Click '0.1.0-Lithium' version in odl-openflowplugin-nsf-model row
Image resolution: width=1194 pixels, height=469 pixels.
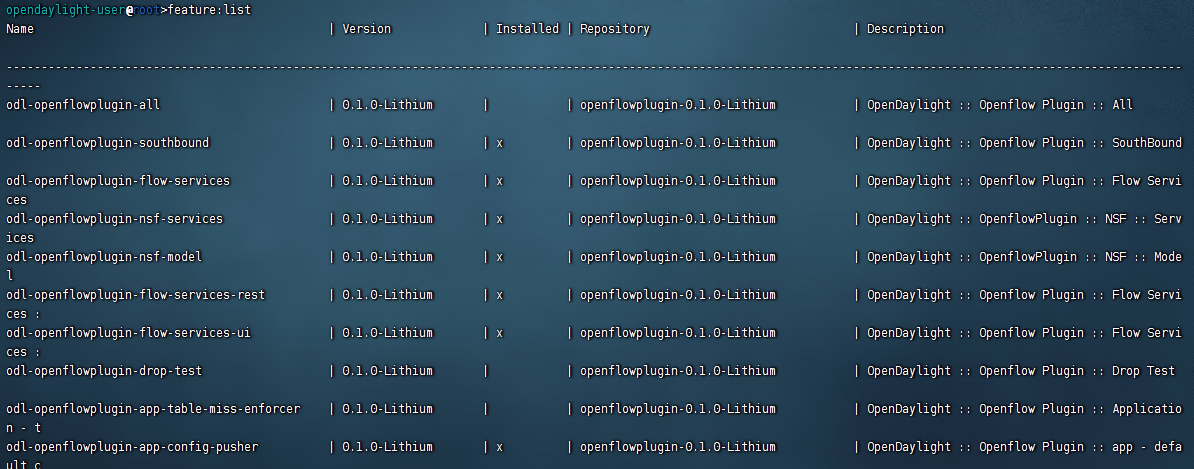coord(388,257)
